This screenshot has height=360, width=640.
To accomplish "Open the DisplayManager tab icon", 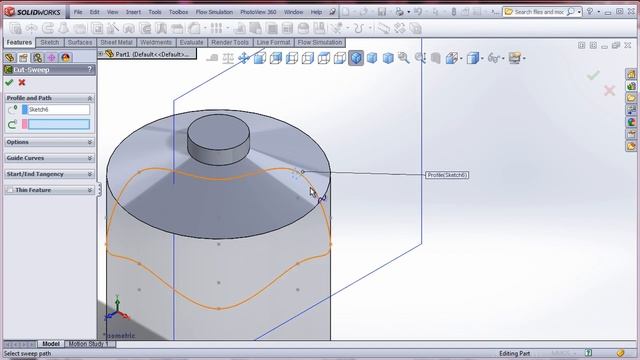I will [x=66, y=58].
